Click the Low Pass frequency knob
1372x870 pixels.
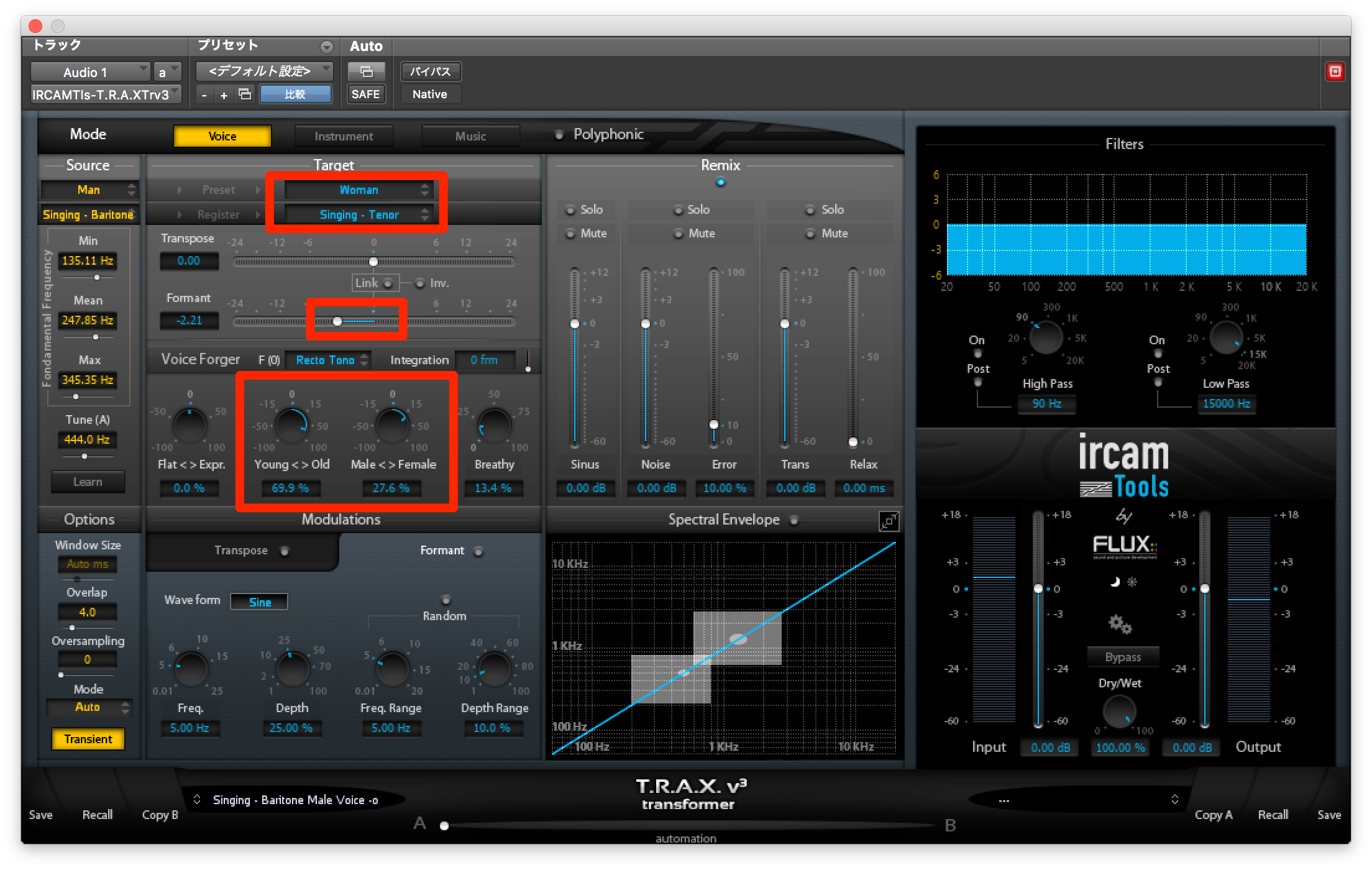pyautogui.click(x=1227, y=337)
